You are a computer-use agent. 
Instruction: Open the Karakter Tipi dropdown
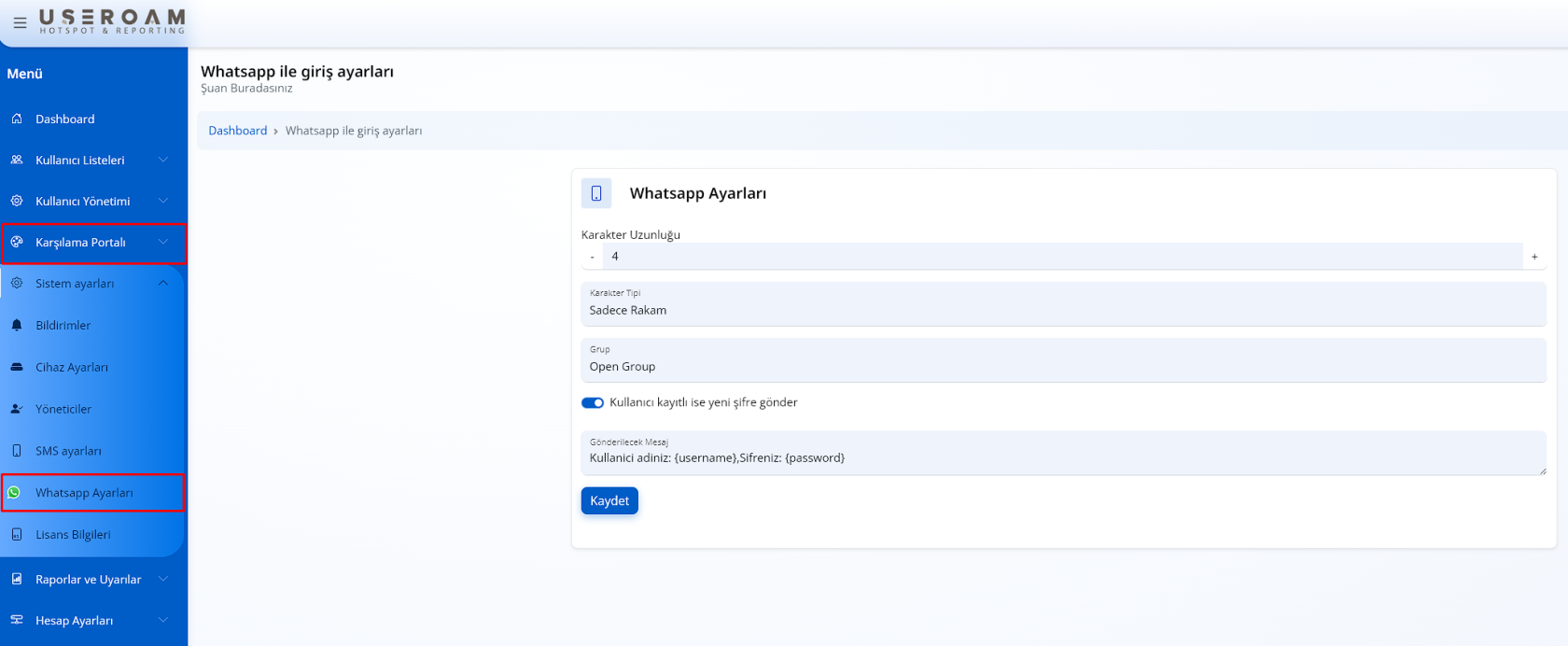pyautogui.click(x=1062, y=305)
